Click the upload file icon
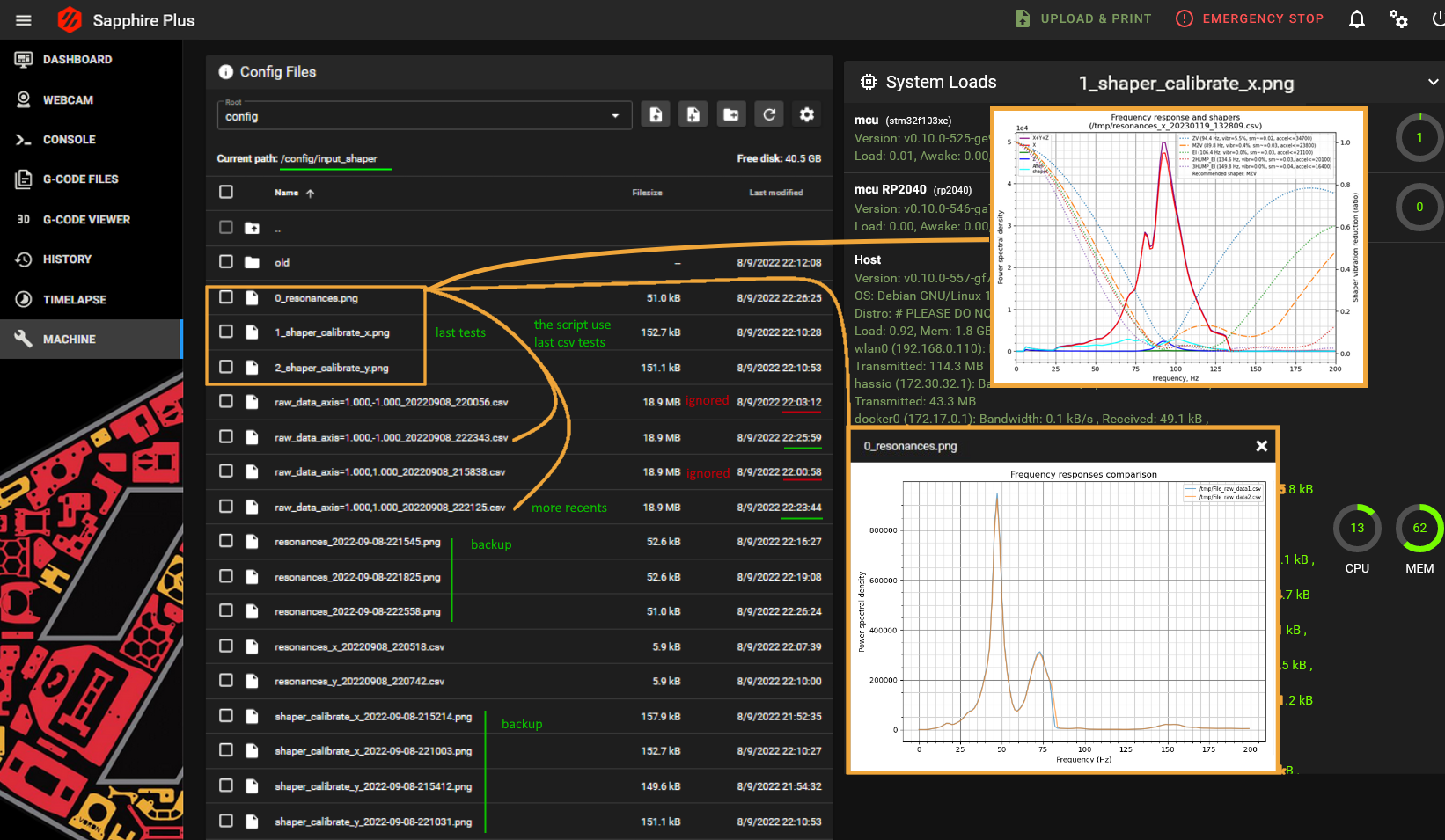Screen dimensions: 1445x840 656,114
